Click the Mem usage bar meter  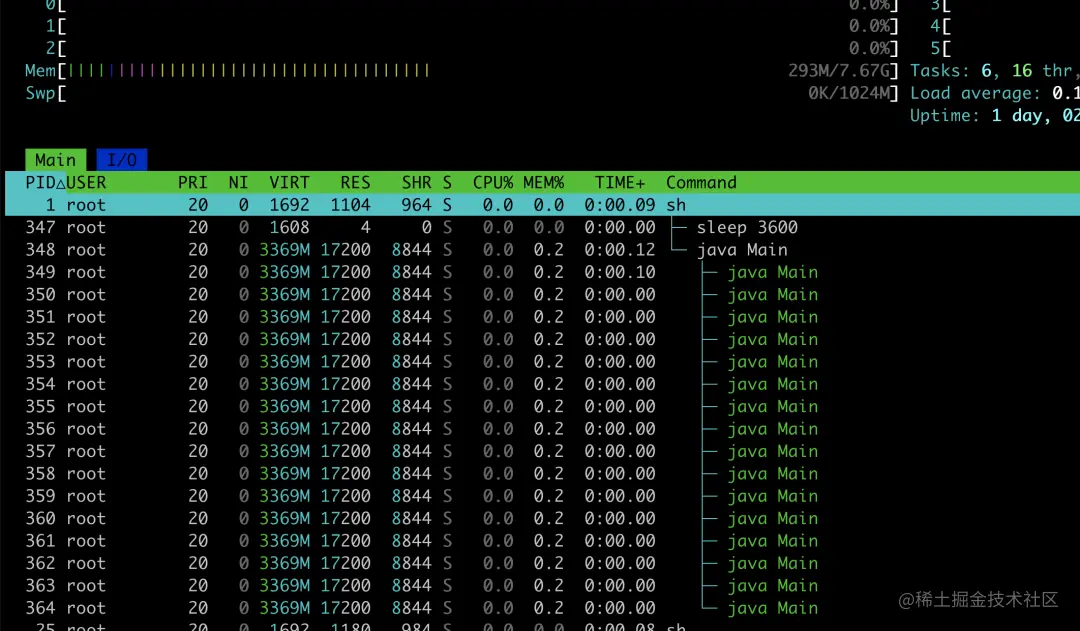point(461,70)
